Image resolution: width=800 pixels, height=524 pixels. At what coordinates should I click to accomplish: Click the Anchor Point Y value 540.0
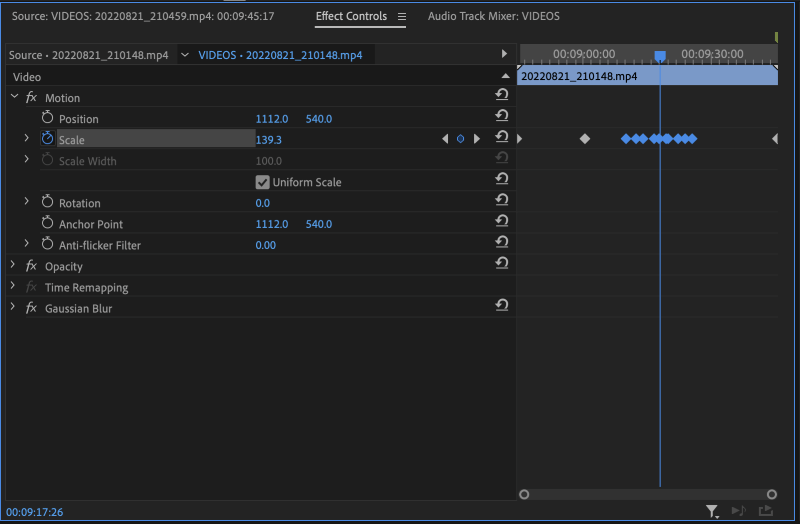[x=318, y=224]
